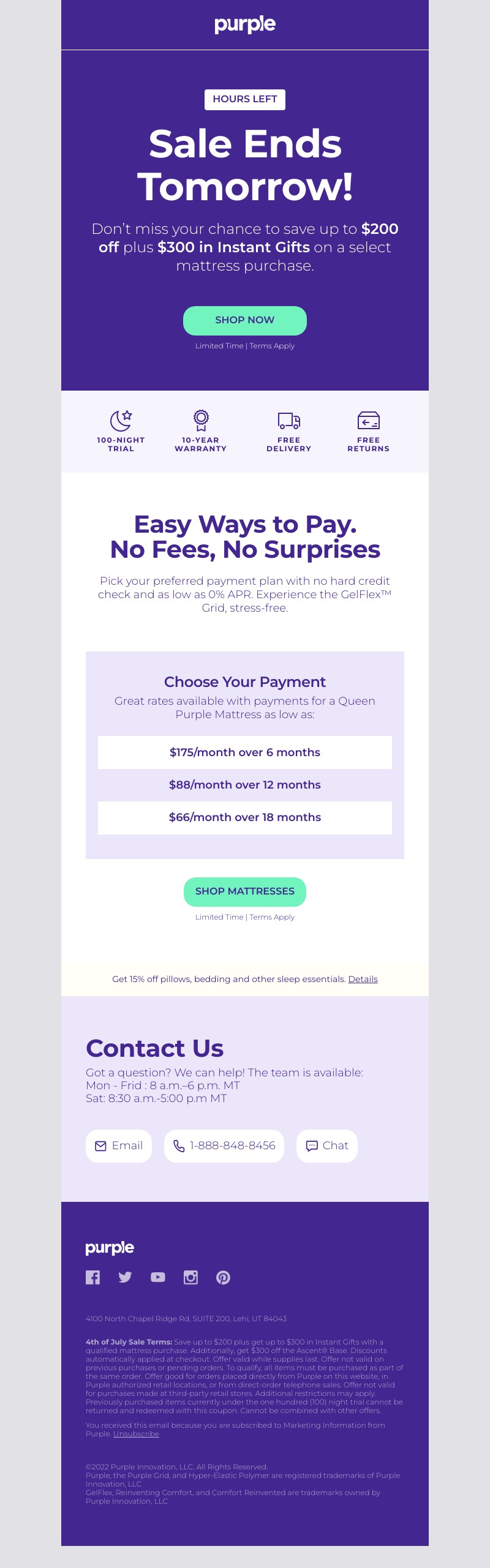This screenshot has height=1568, width=490.
Task: Click the Email contact button
Action: [x=119, y=1146]
